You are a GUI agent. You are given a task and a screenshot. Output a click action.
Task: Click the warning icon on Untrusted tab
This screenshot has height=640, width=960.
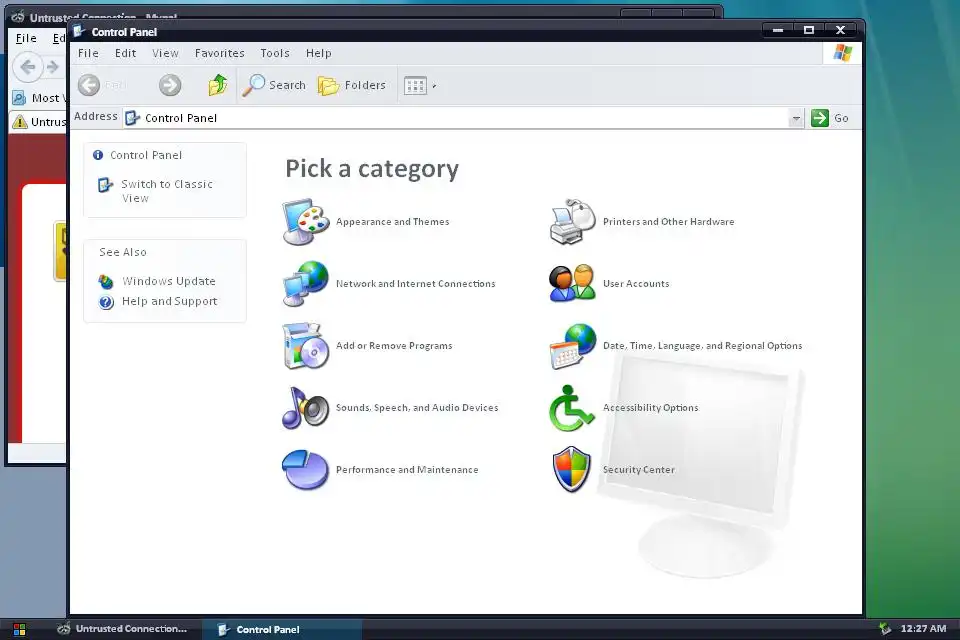(x=20, y=122)
